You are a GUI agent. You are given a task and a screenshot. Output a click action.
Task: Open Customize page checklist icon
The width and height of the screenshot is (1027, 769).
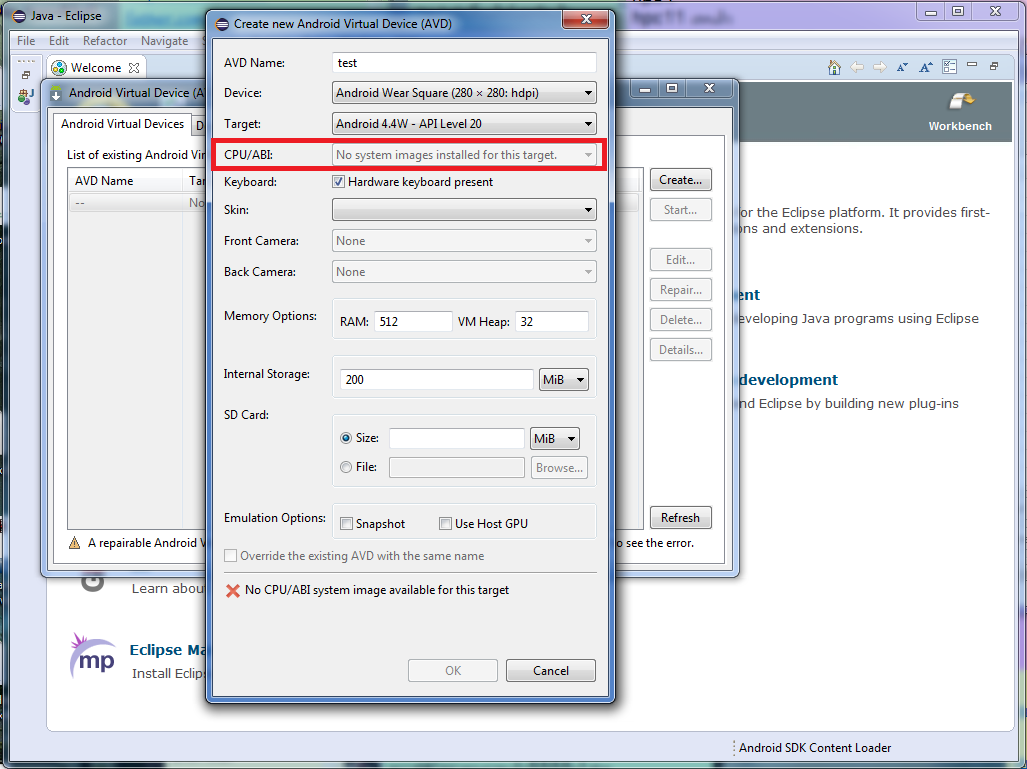pyautogui.click(x=949, y=67)
